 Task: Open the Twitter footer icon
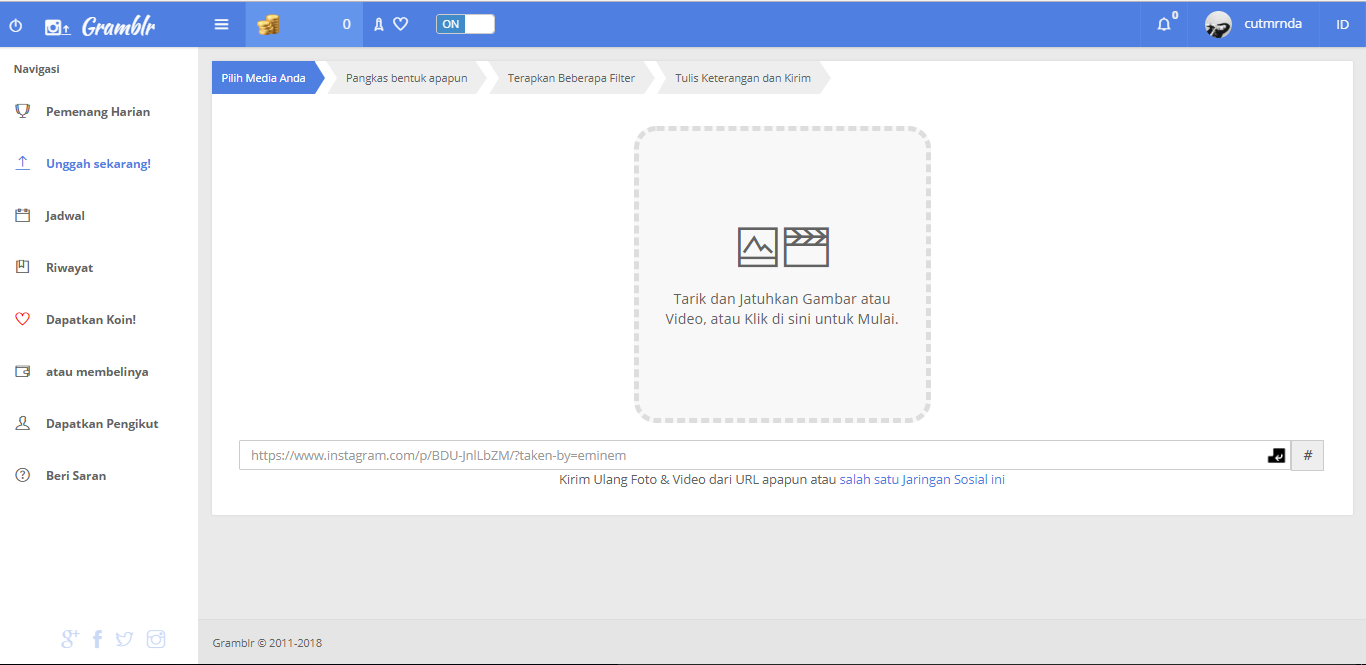point(124,639)
